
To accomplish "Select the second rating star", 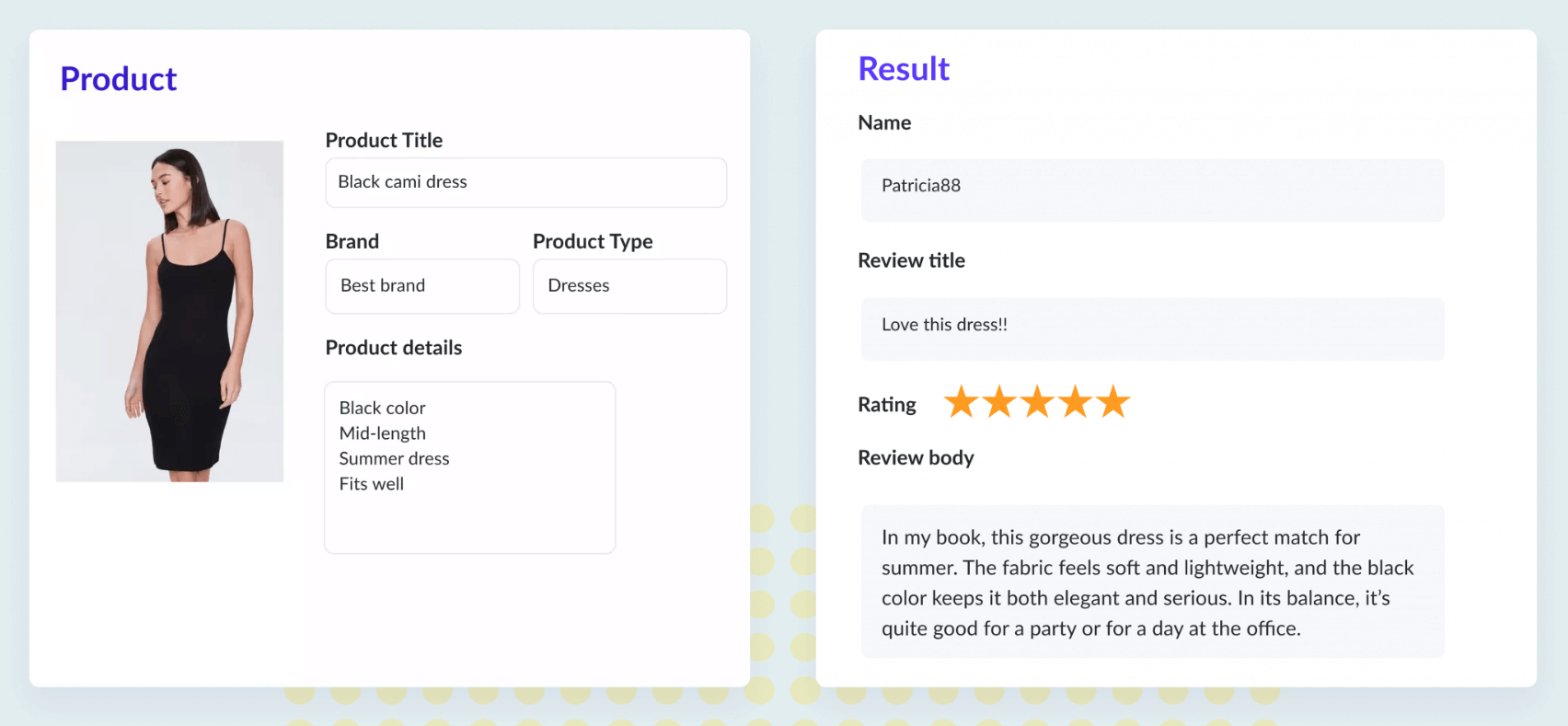I will [999, 401].
